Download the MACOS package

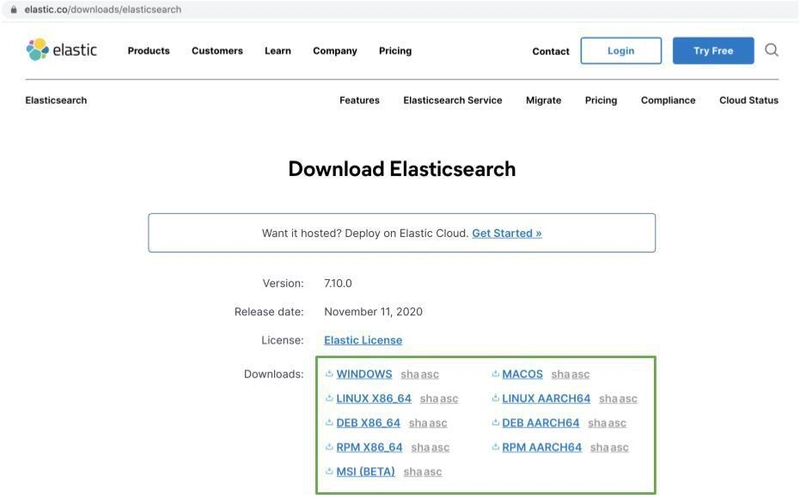tap(522, 374)
